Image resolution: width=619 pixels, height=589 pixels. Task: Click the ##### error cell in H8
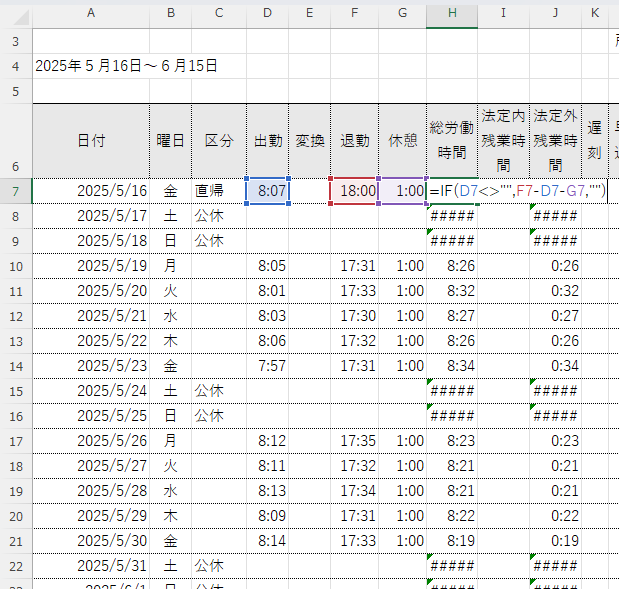pos(452,216)
